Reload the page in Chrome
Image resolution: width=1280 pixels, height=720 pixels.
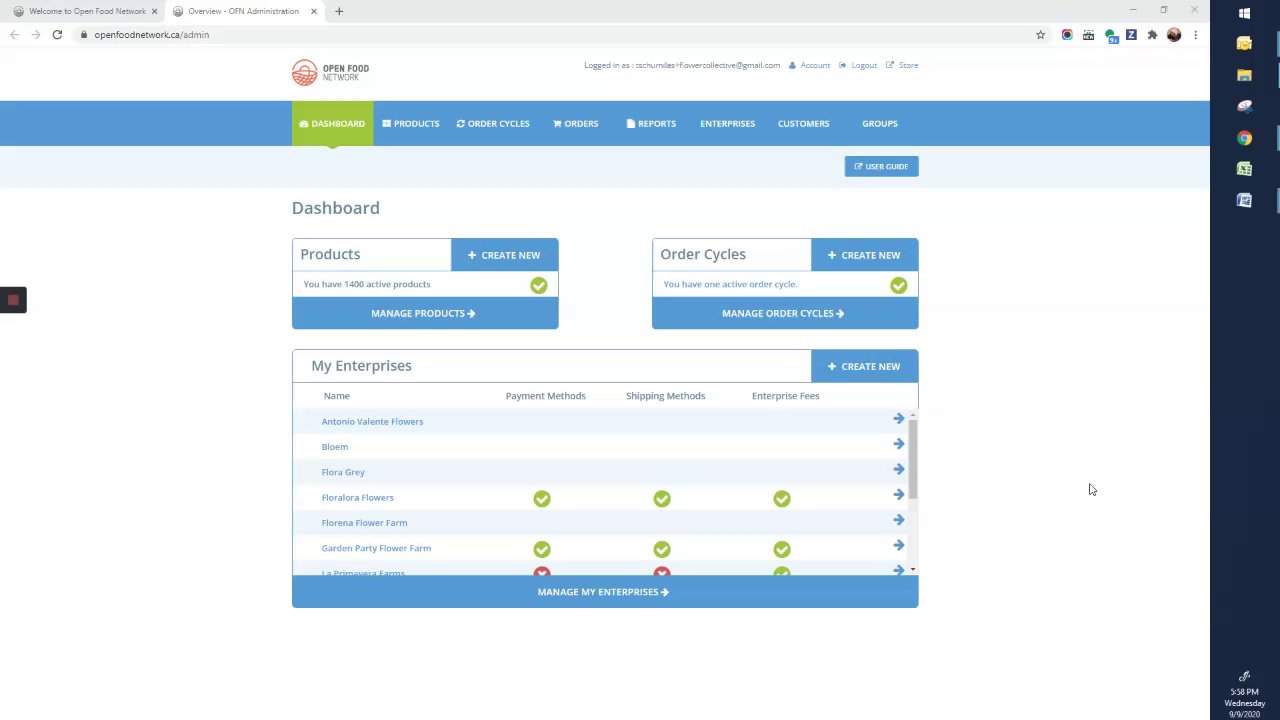(57, 34)
